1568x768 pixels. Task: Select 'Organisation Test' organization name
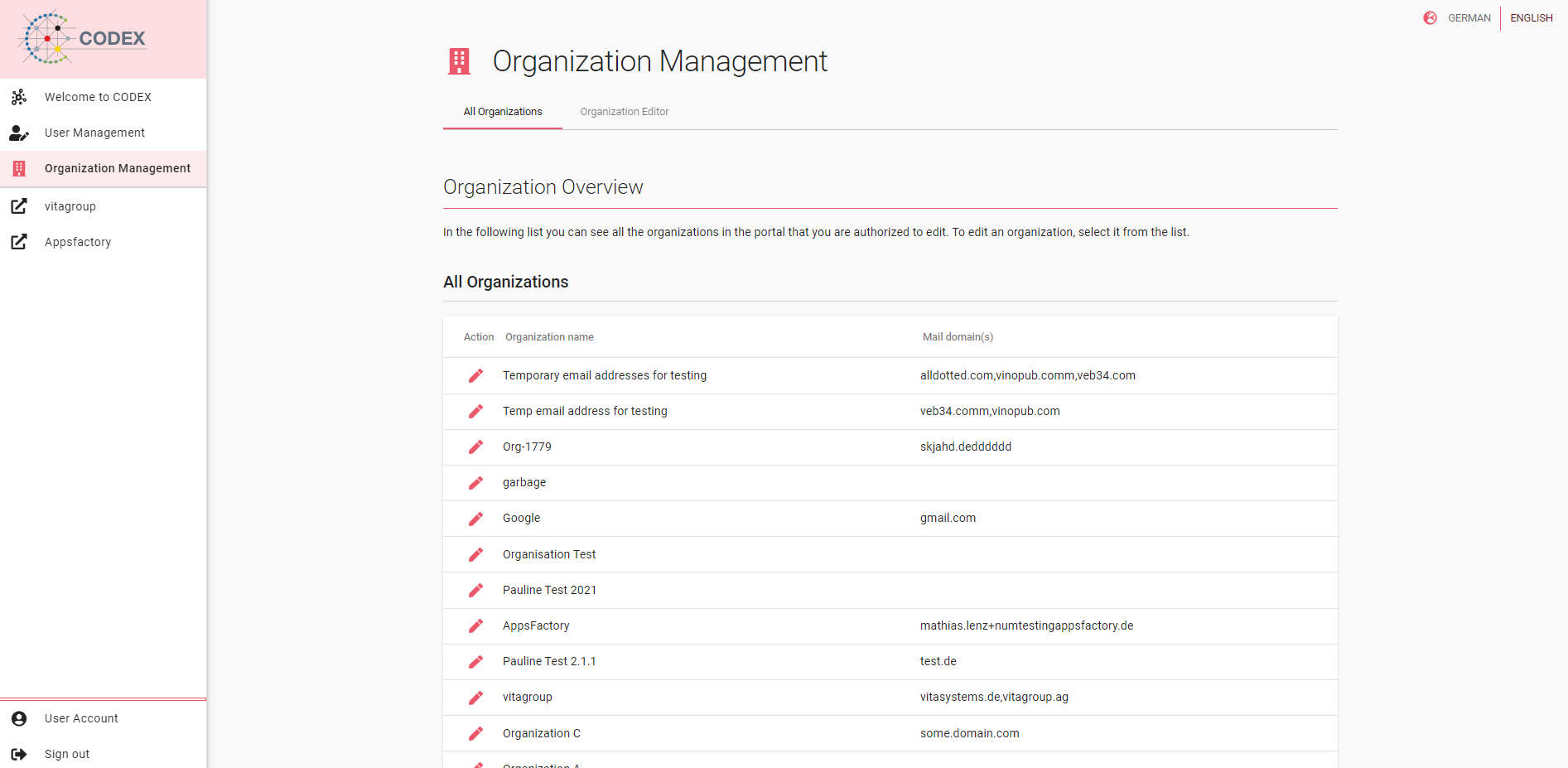[x=549, y=554]
